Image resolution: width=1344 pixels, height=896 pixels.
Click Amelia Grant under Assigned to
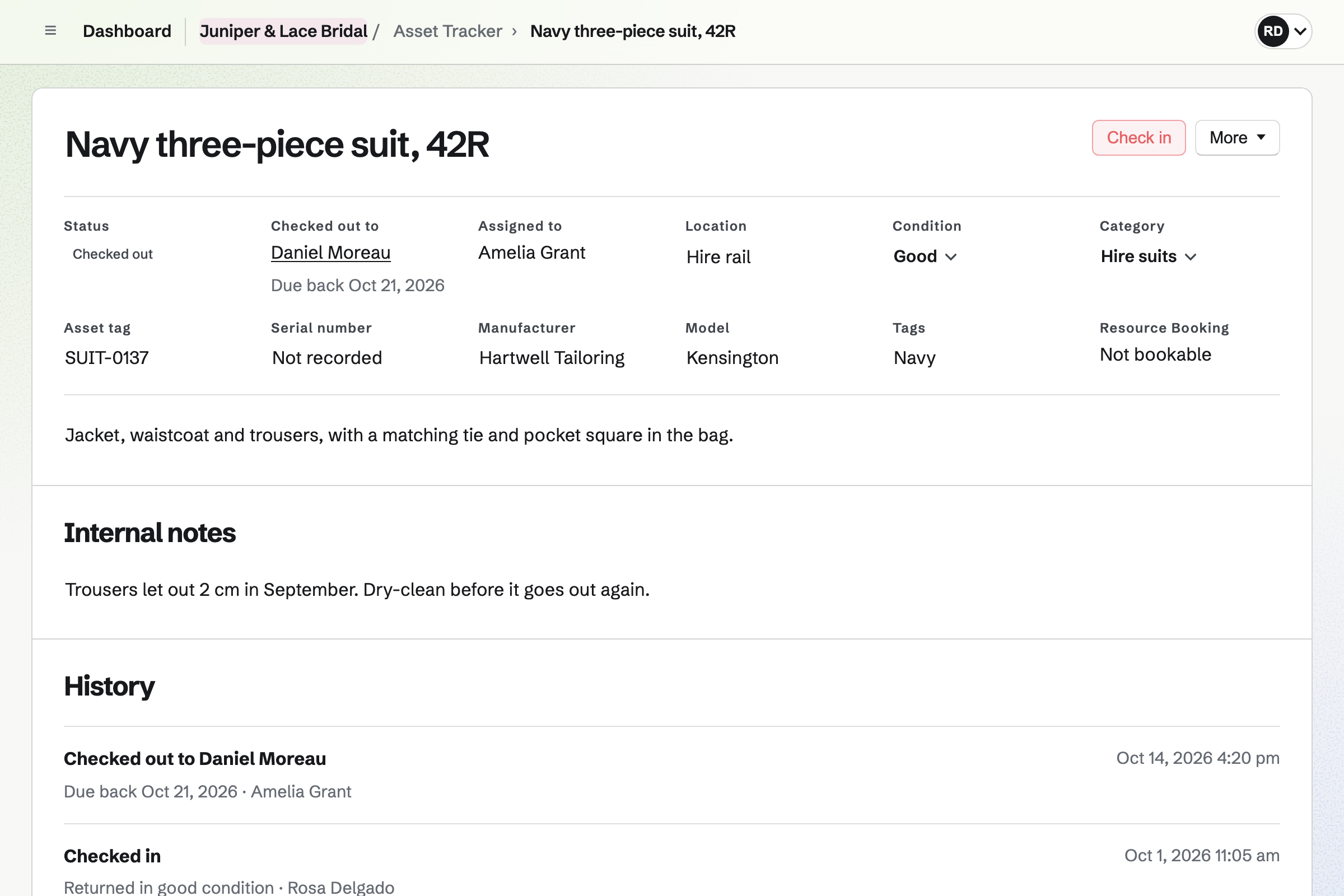[x=531, y=253]
